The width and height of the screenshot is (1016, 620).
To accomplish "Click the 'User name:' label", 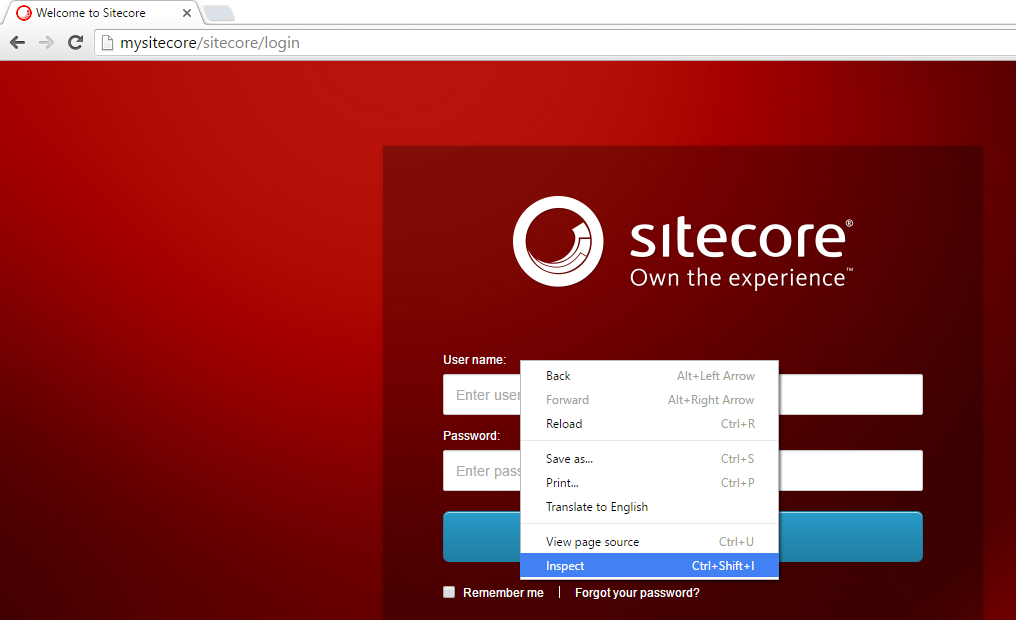I will (x=474, y=360).
